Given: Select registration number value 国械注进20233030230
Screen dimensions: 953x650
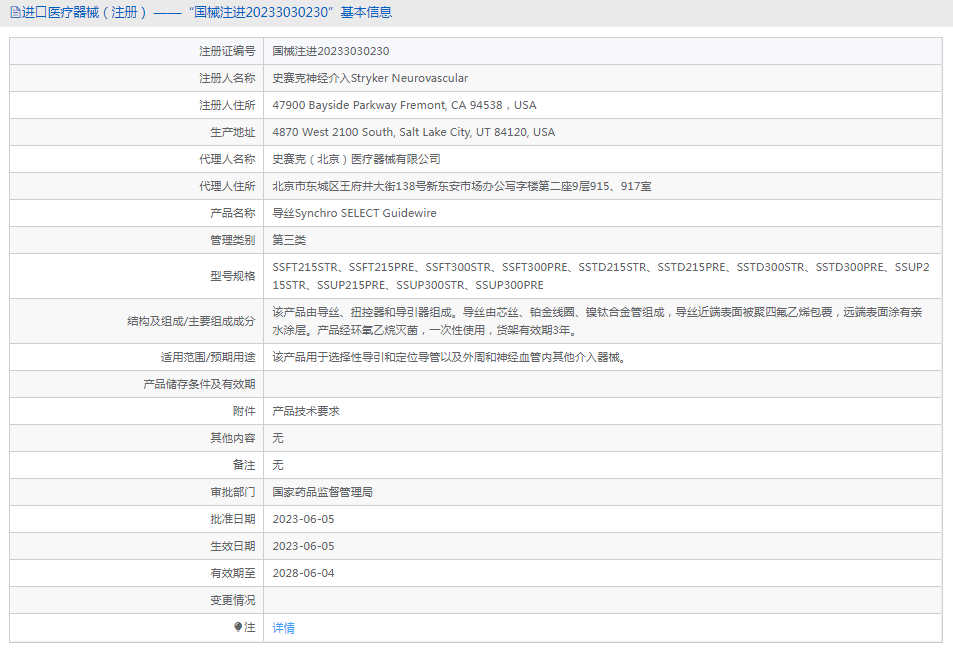Looking at the screenshot, I should [x=331, y=51].
